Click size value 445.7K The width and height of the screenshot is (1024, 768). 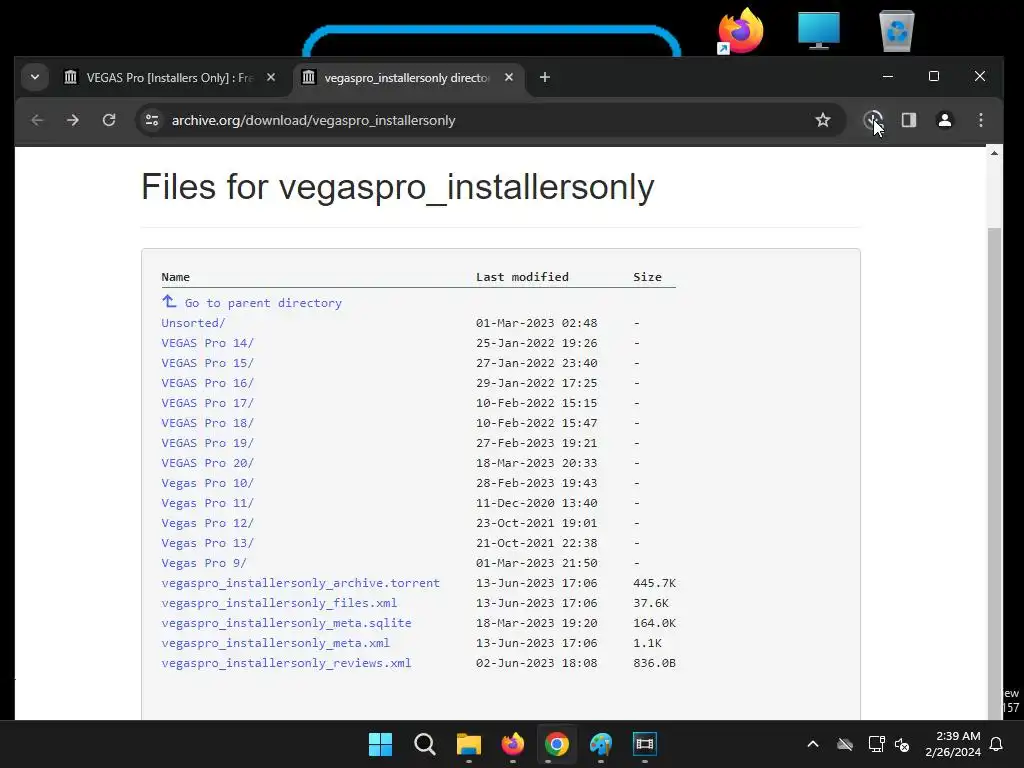point(654,583)
